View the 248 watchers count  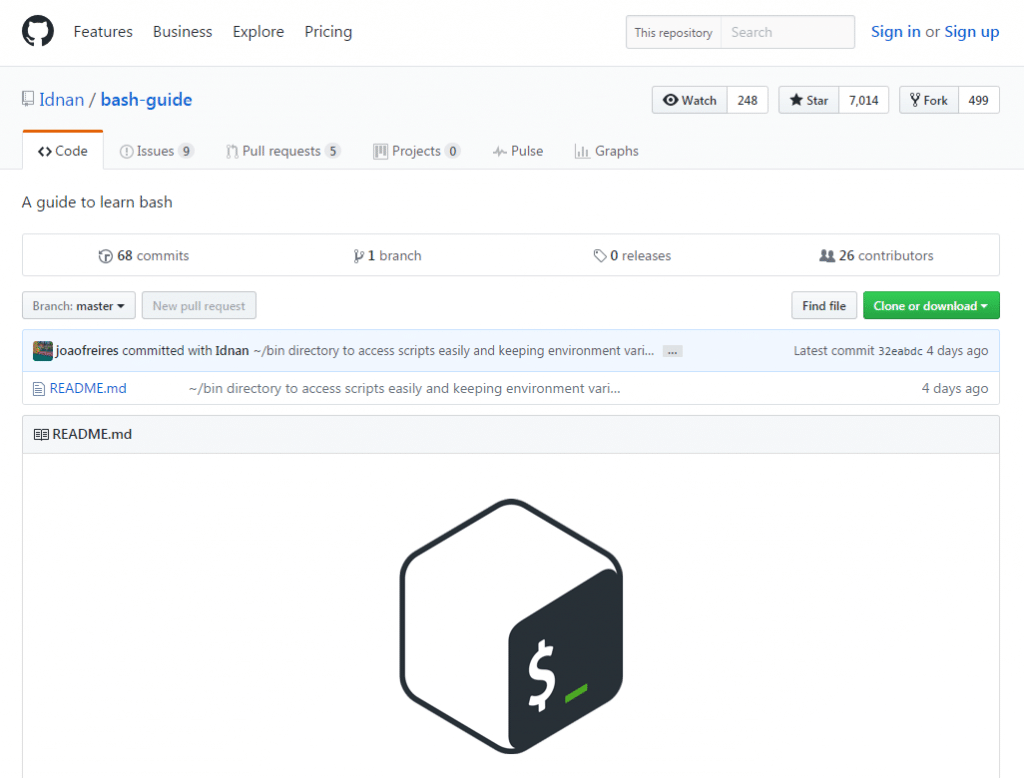coord(747,100)
